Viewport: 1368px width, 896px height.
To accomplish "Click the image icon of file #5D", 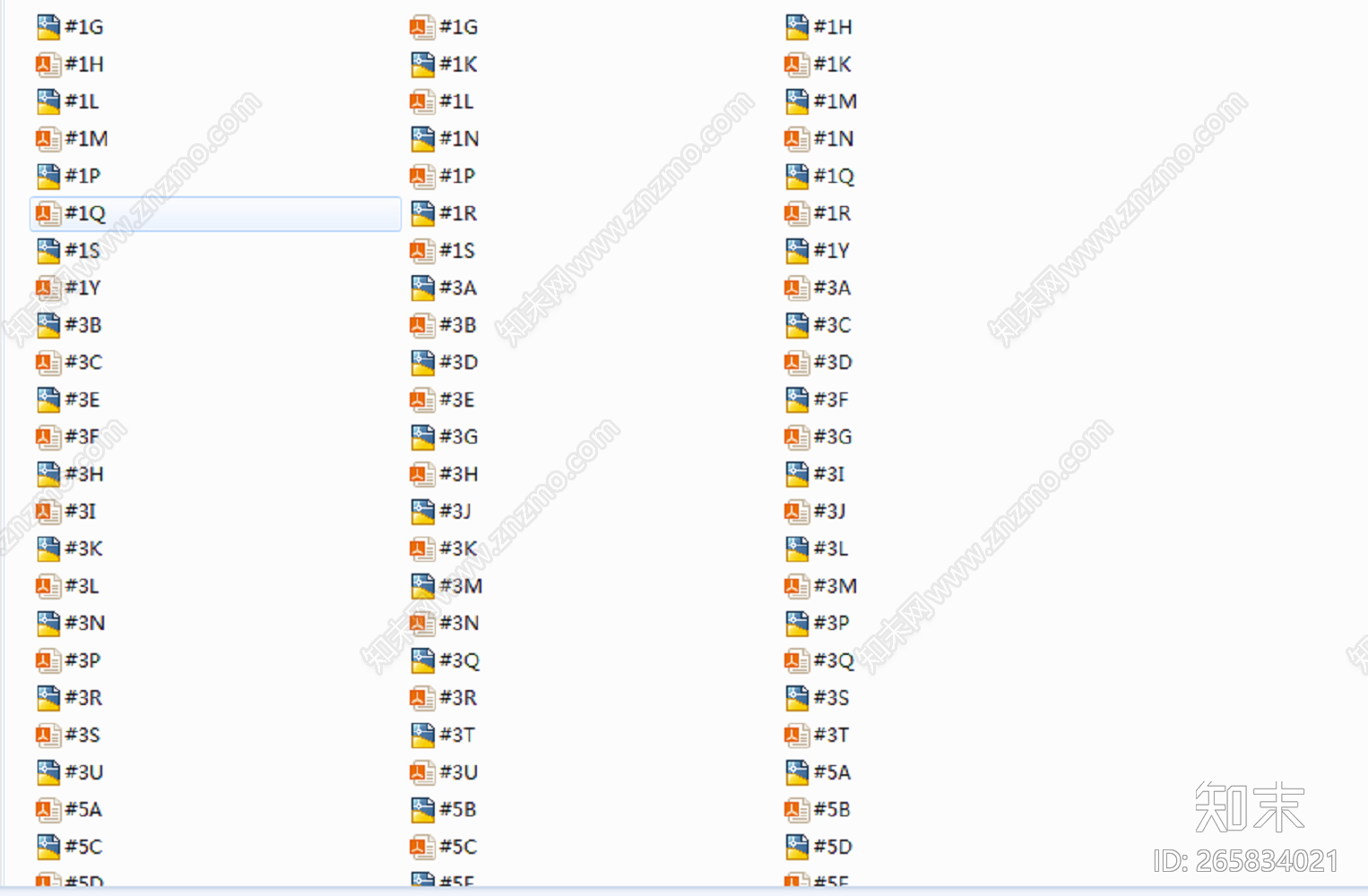I will 797,847.
